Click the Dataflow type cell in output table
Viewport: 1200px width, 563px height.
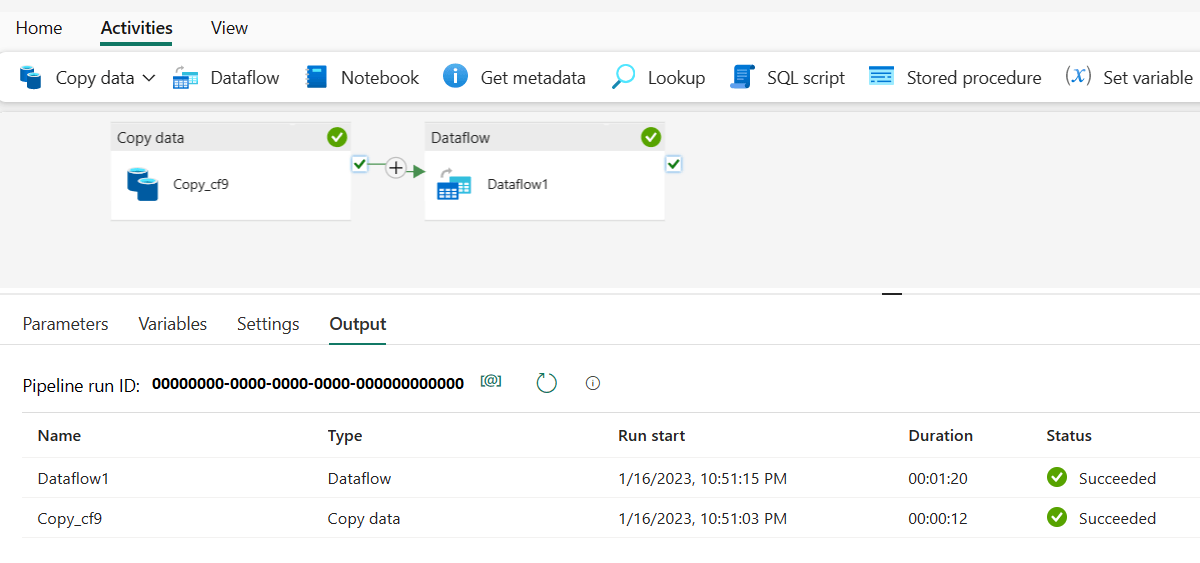coord(359,478)
